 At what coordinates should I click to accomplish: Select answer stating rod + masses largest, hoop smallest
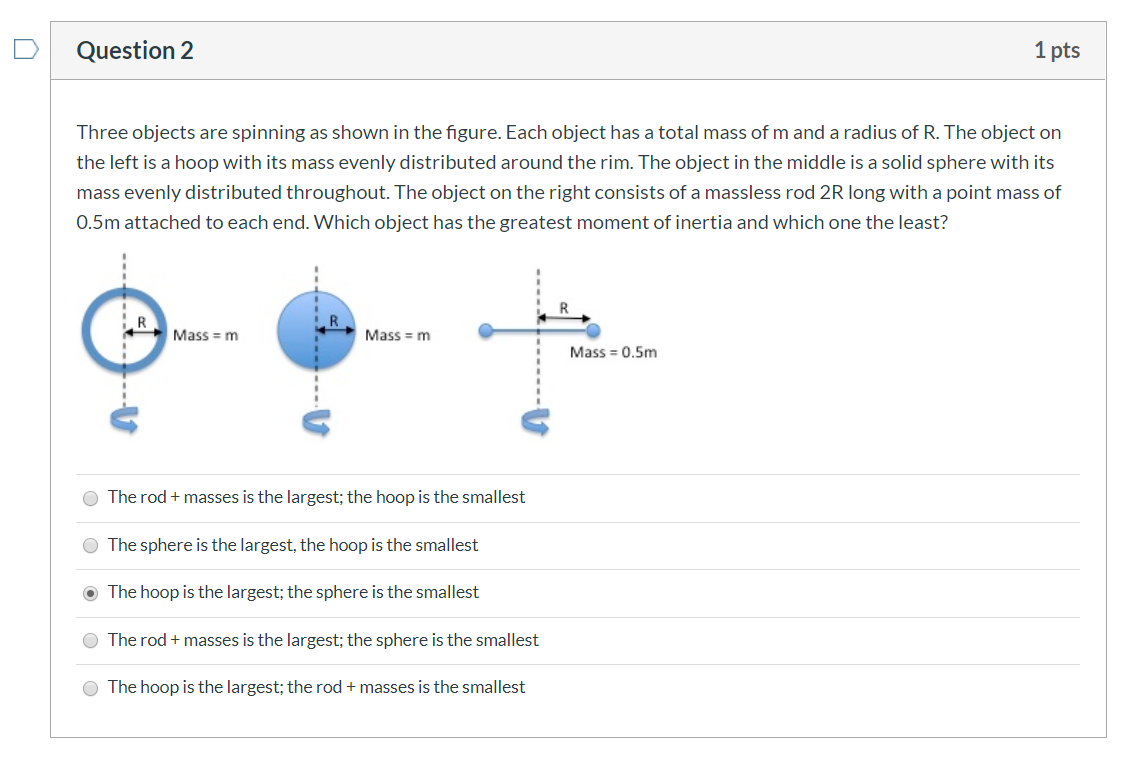click(90, 497)
